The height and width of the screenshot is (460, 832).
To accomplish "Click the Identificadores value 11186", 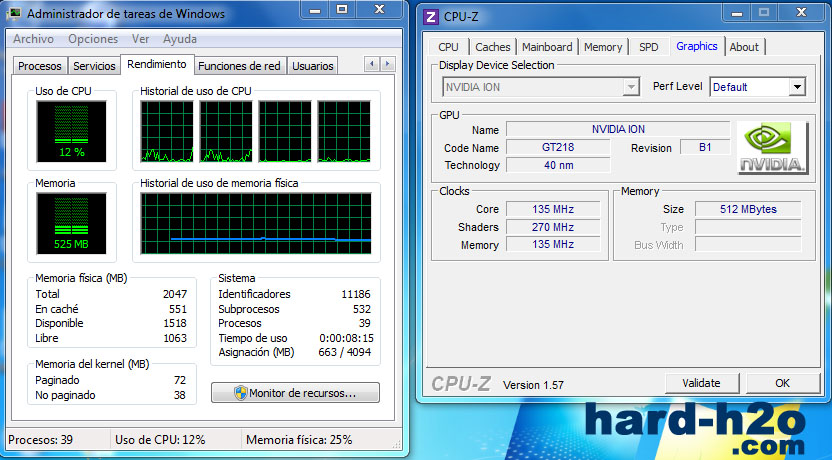I will 356,294.
